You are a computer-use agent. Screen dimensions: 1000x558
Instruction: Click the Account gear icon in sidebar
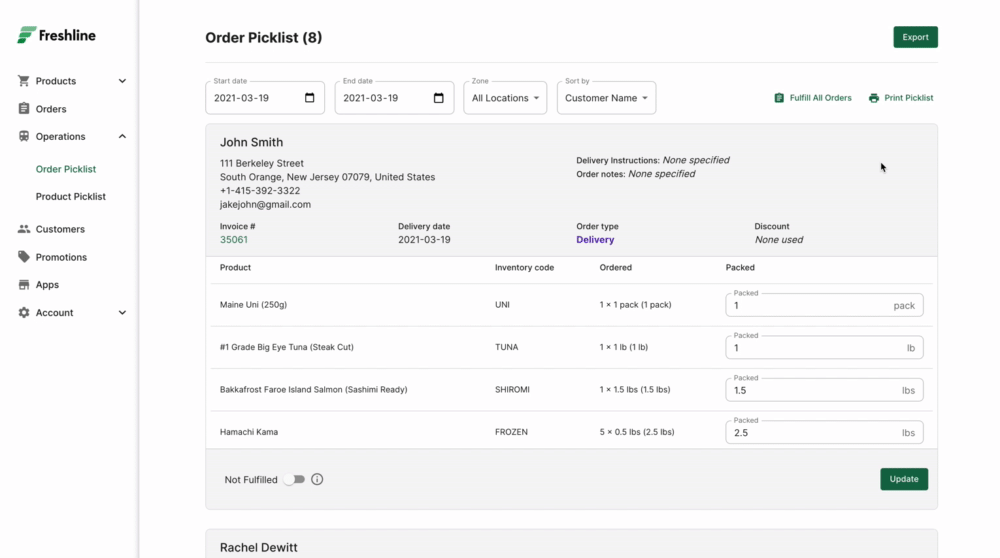(x=24, y=313)
